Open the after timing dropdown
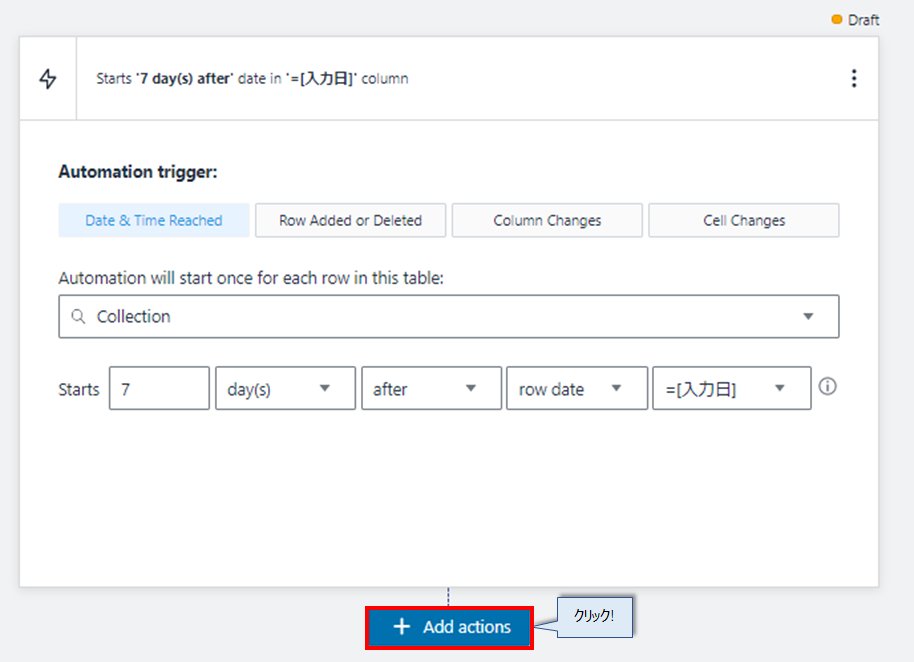Viewport: 914px width, 662px height. 431,389
